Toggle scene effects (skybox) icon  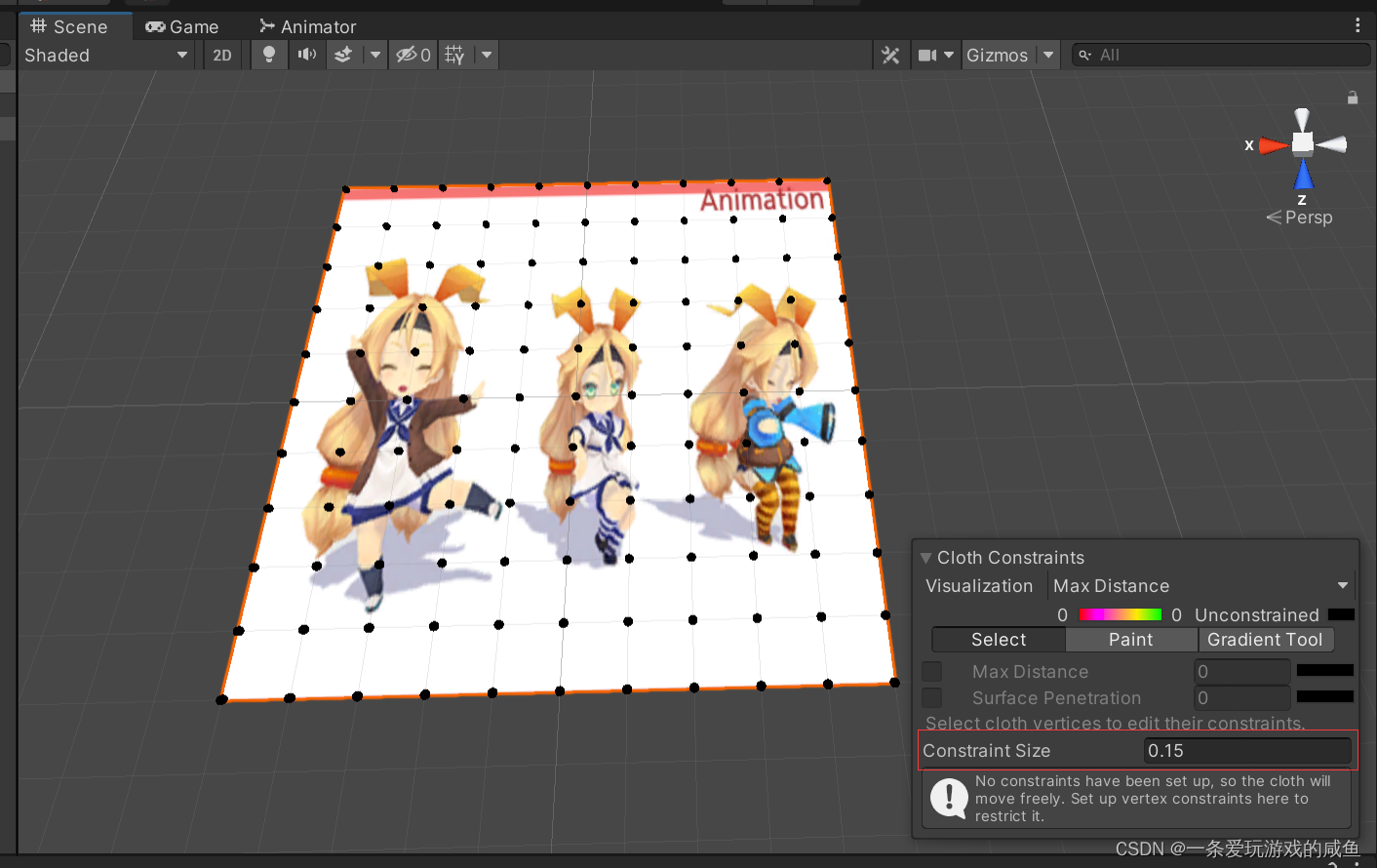click(x=343, y=56)
